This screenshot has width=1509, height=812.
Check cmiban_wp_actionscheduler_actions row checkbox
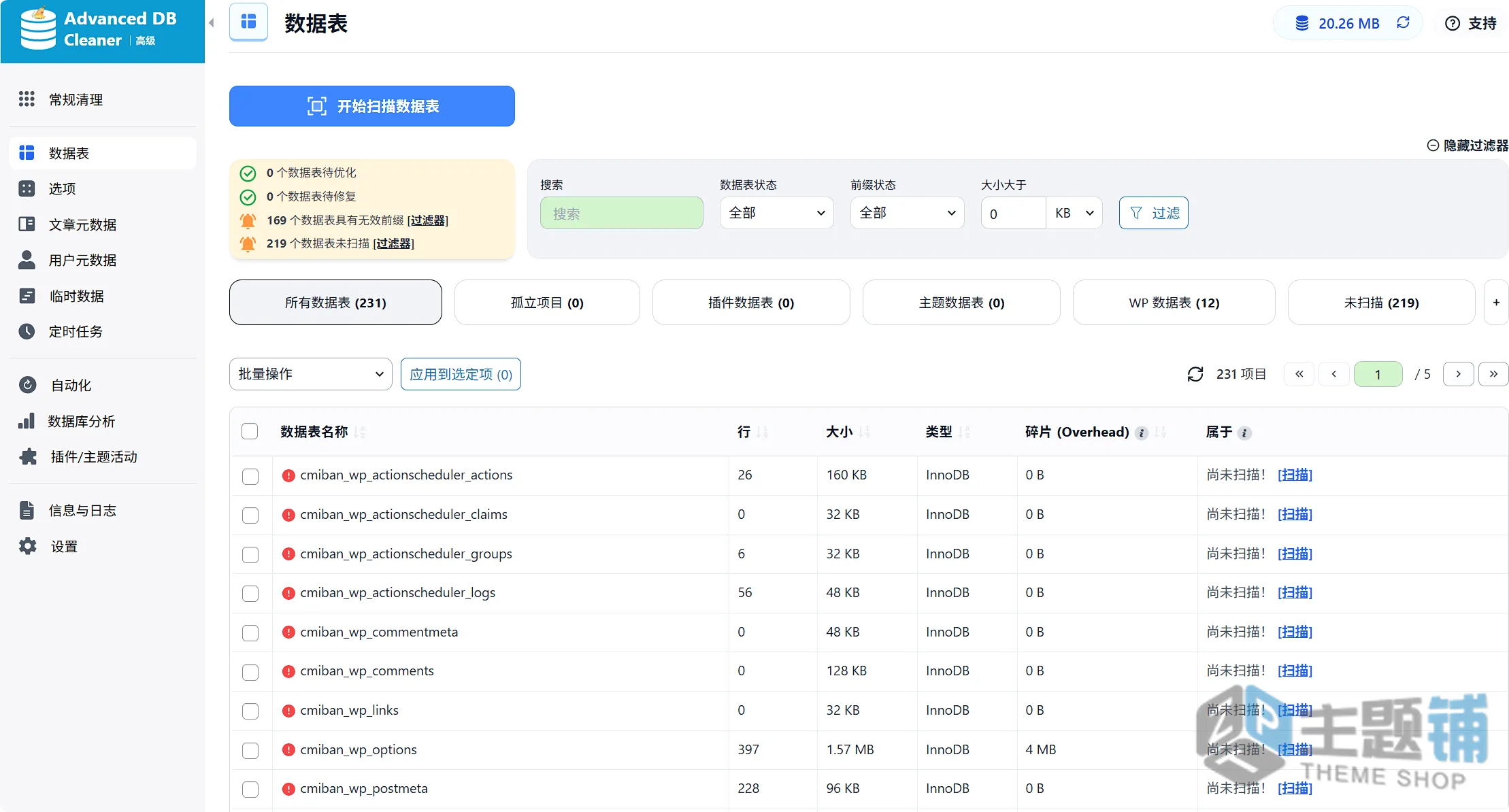coord(250,476)
